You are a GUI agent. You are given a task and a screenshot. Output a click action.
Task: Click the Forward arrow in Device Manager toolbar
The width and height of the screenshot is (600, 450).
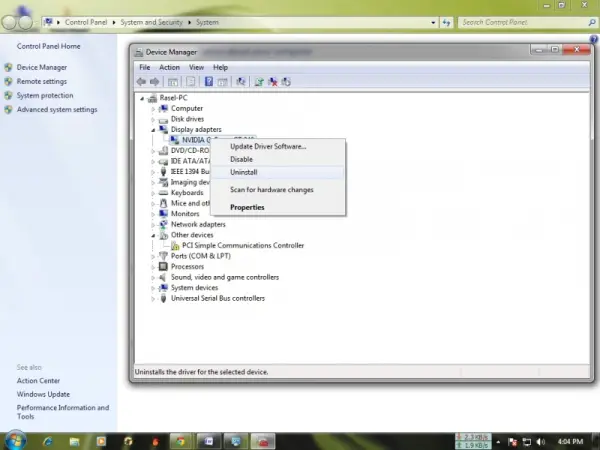(155, 82)
